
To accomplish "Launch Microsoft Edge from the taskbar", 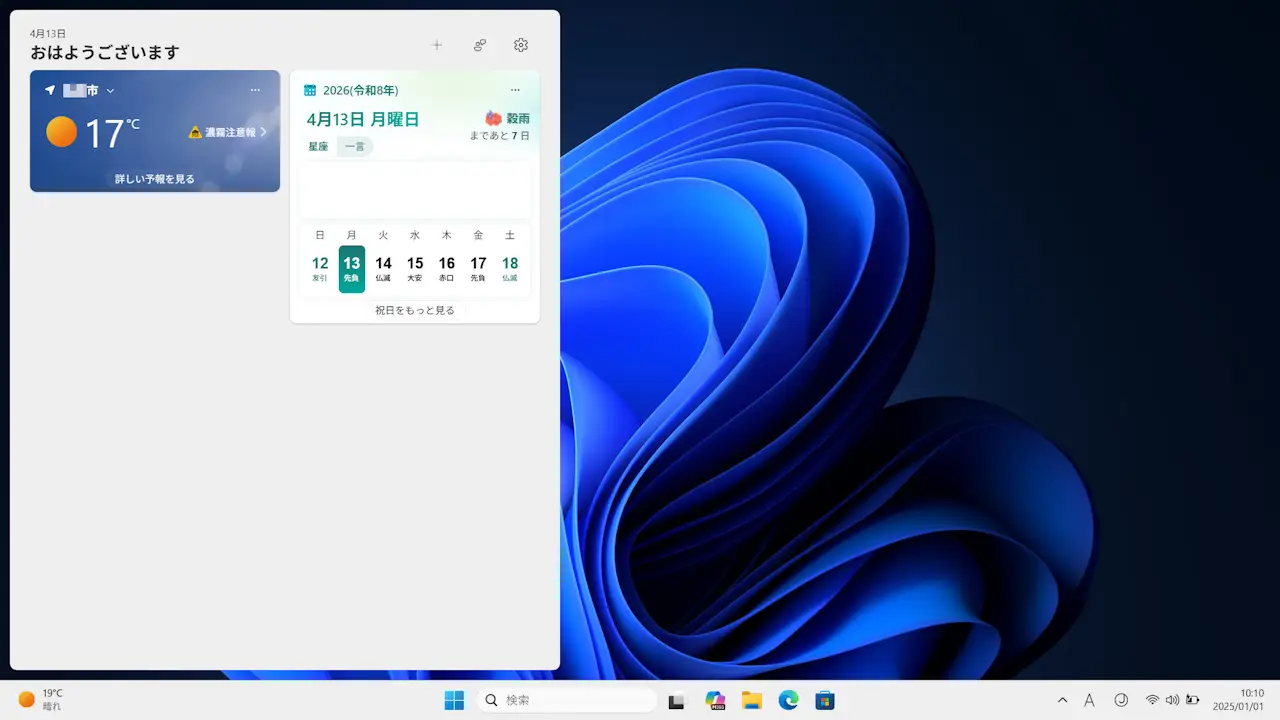I will coord(789,700).
